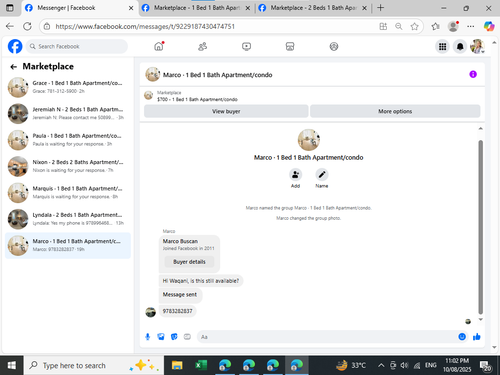
Task: Open the Nixon 2 Beds 2 Baths conversation
Action: pyautogui.click(x=68, y=166)
